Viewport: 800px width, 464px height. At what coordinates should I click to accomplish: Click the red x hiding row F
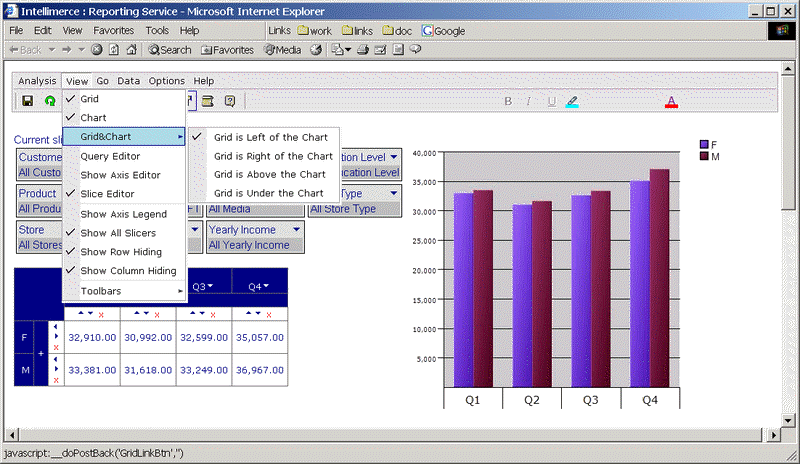[x=56, y=348]
